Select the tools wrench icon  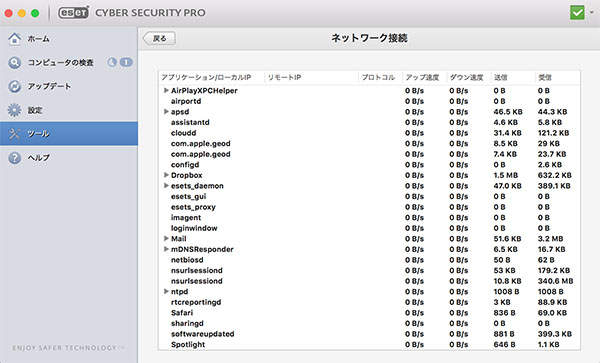pos(15,134)
